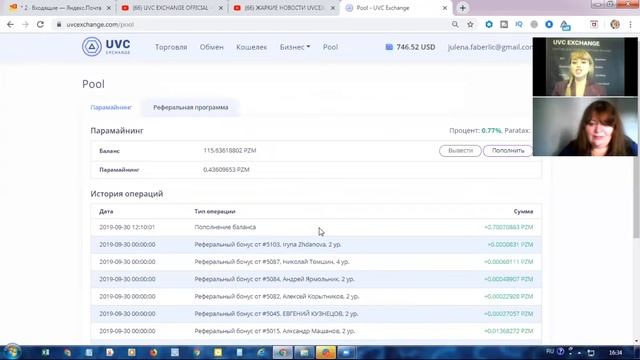Image resolution: width=640 pixels, height=360 pixels.
Task: Click the ЕВГЕНИЙ КУЗНЕЦОВ referral bonus row
Action: pyautogui.click(x=316, y=314)
